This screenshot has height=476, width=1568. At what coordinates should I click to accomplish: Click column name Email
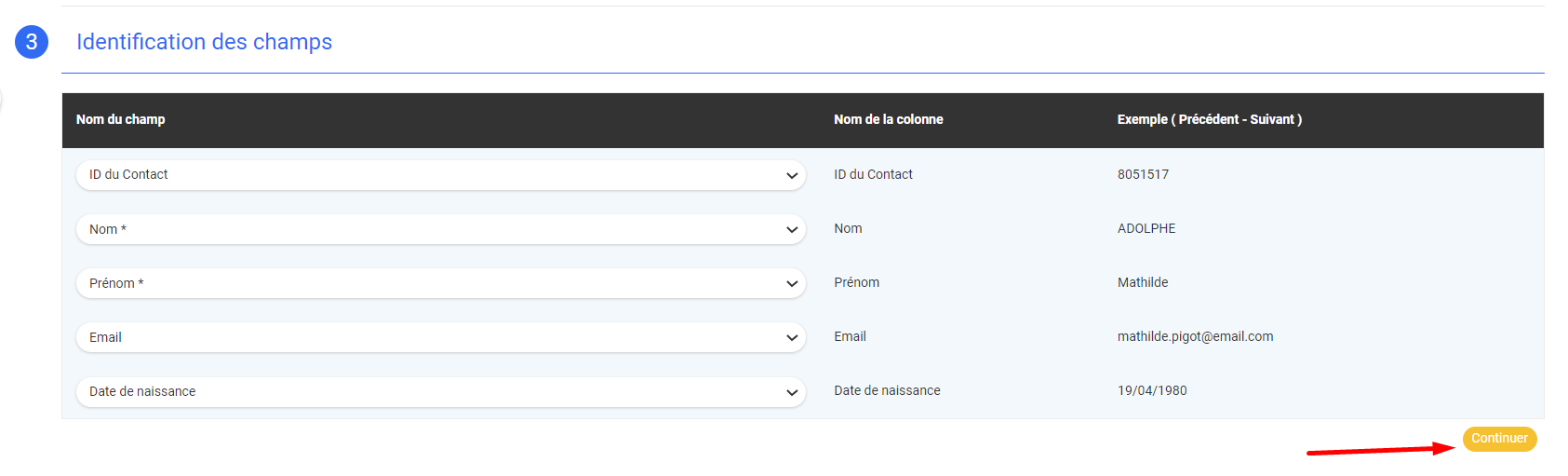tap(850, 336)
